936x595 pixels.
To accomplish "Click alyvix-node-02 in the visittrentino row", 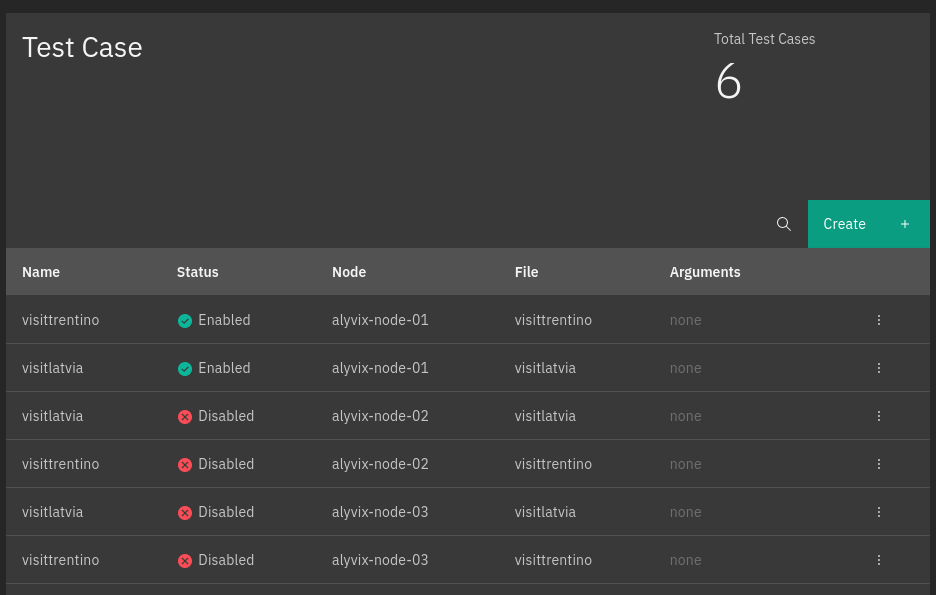I will 380,464.
